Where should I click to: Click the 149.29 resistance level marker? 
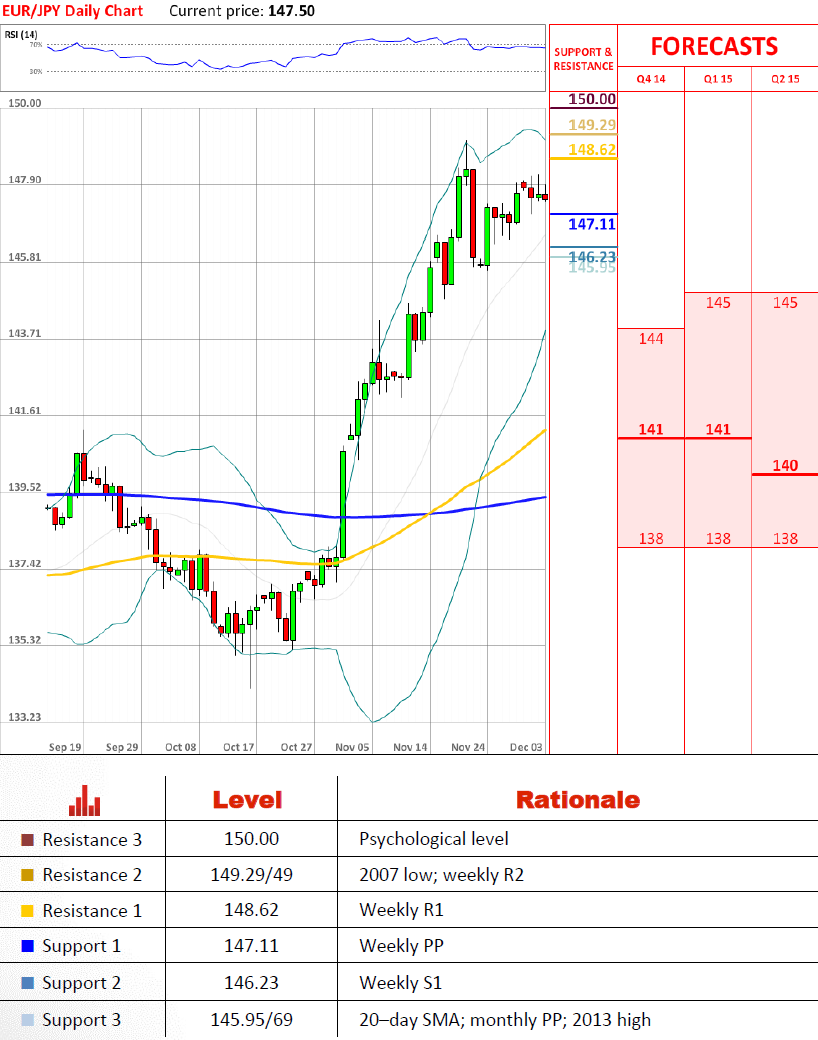592,125
